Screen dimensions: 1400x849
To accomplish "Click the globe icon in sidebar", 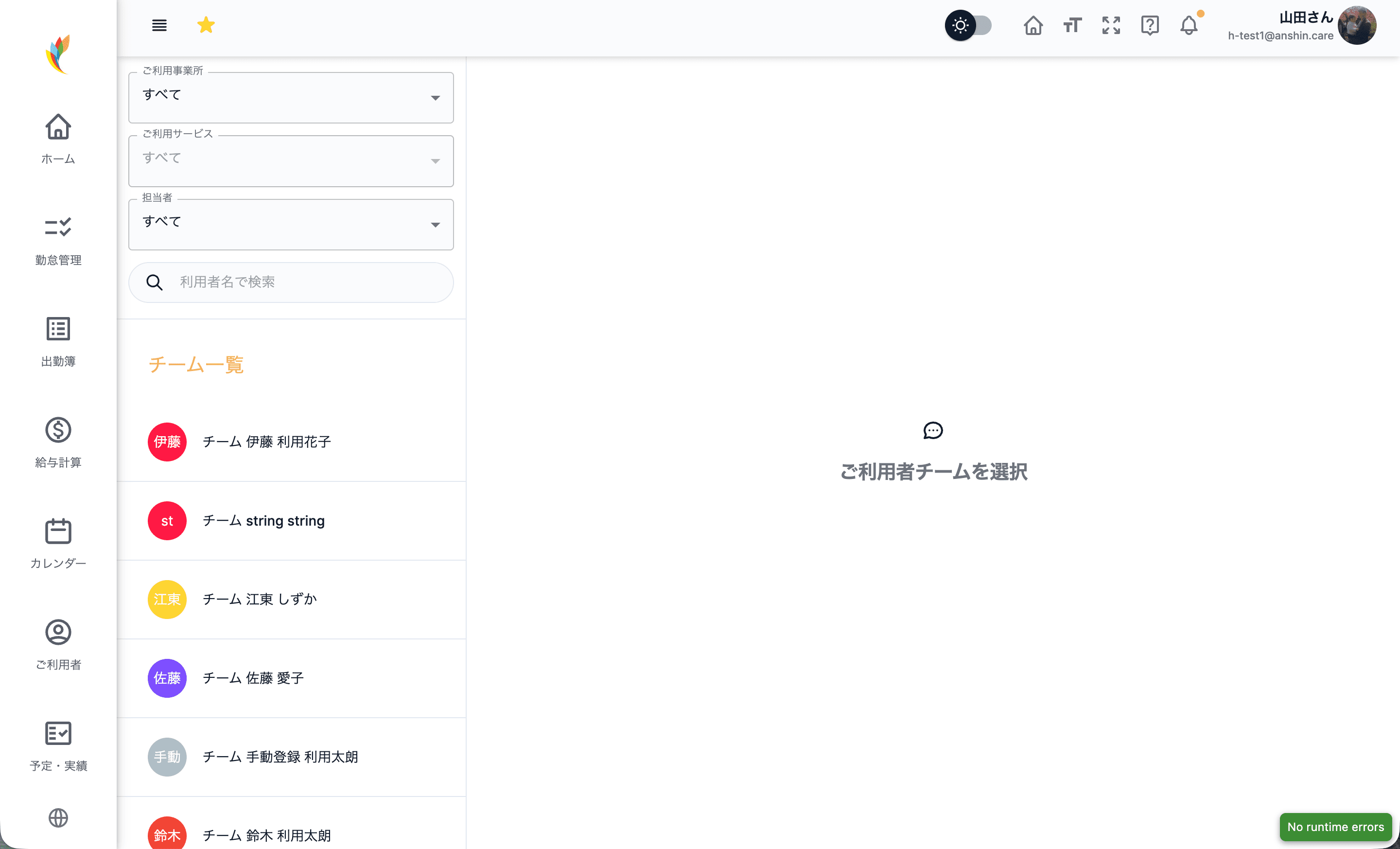I will [x=58, y=818].
